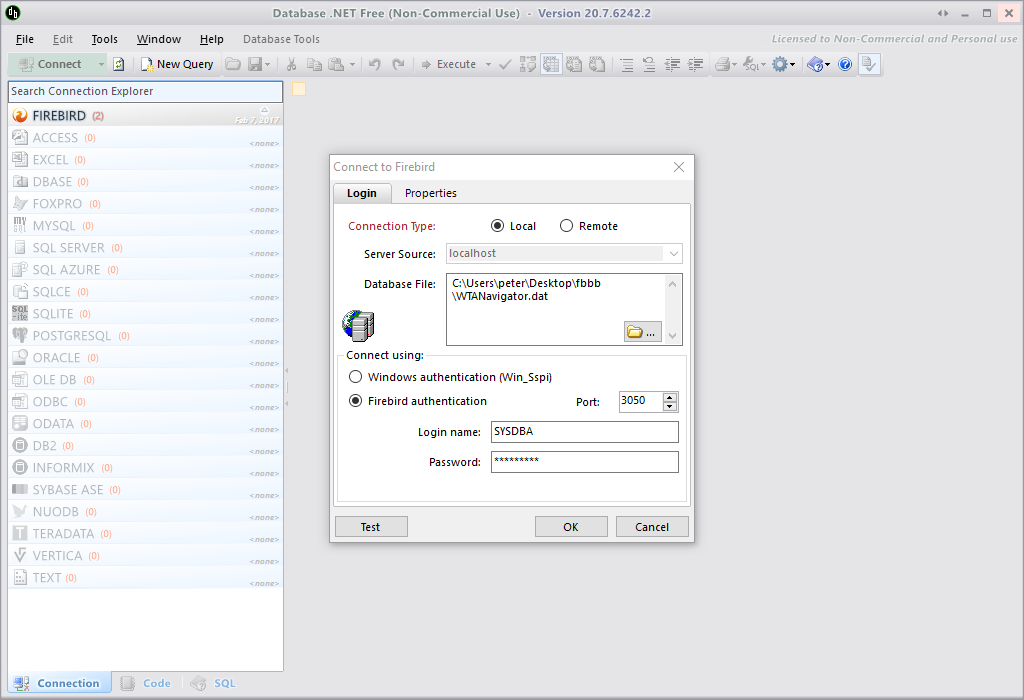Click the Connect toolbar button
This screenshot has width=1024, height=700.
[50, 64]
